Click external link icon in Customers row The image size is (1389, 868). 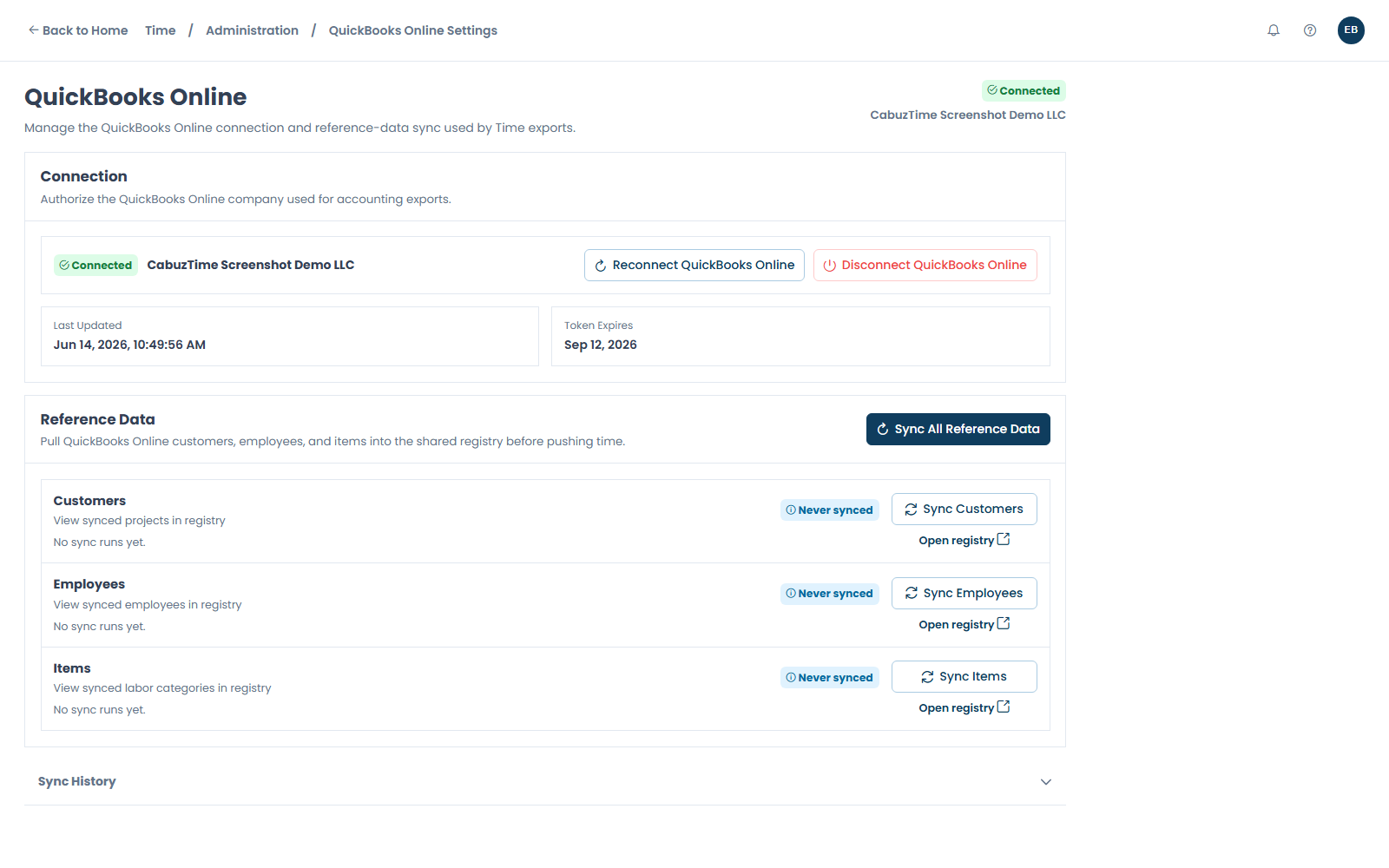[1004, 539]
